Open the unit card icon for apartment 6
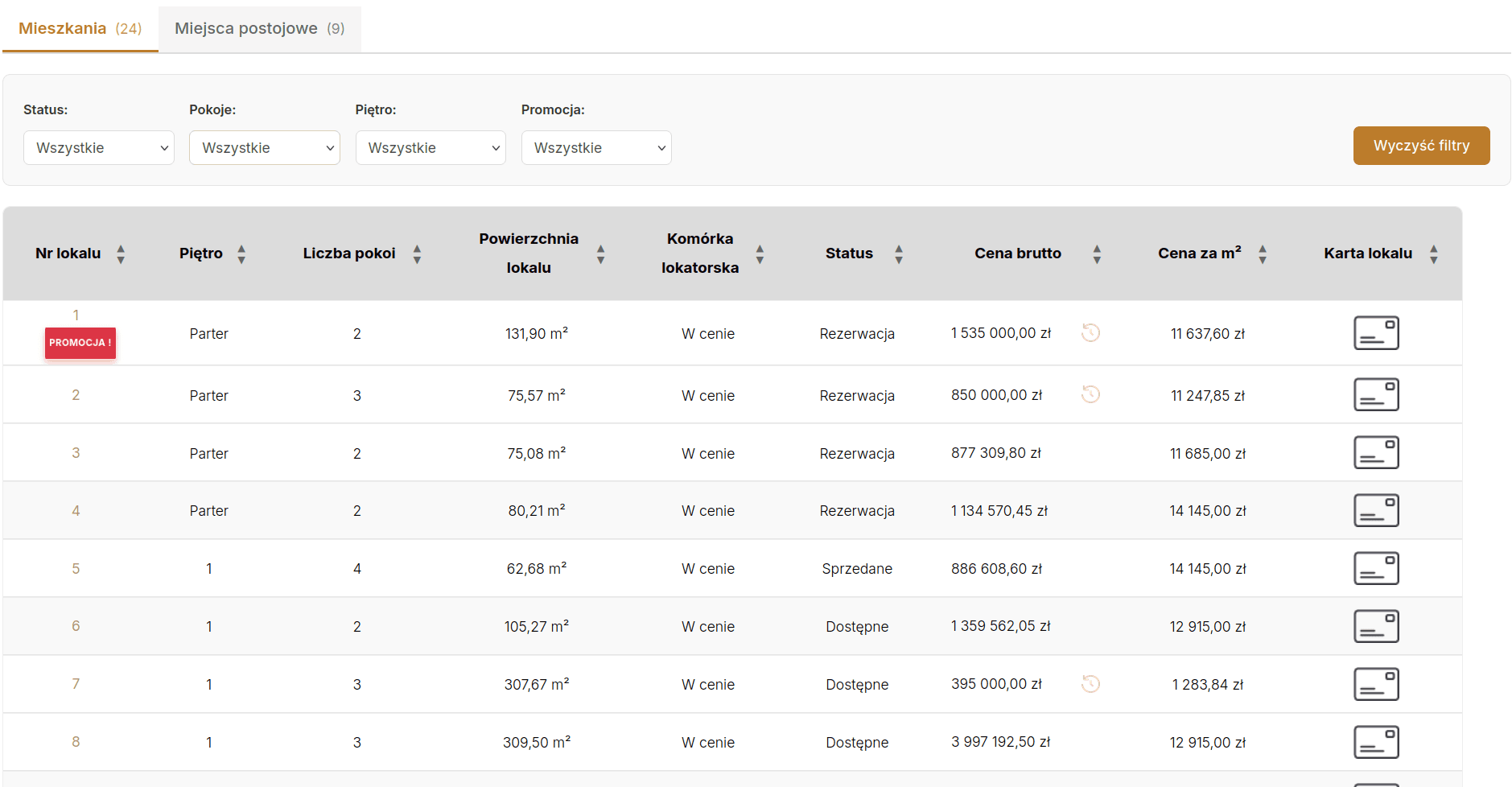 click(x=1375, y=626)
